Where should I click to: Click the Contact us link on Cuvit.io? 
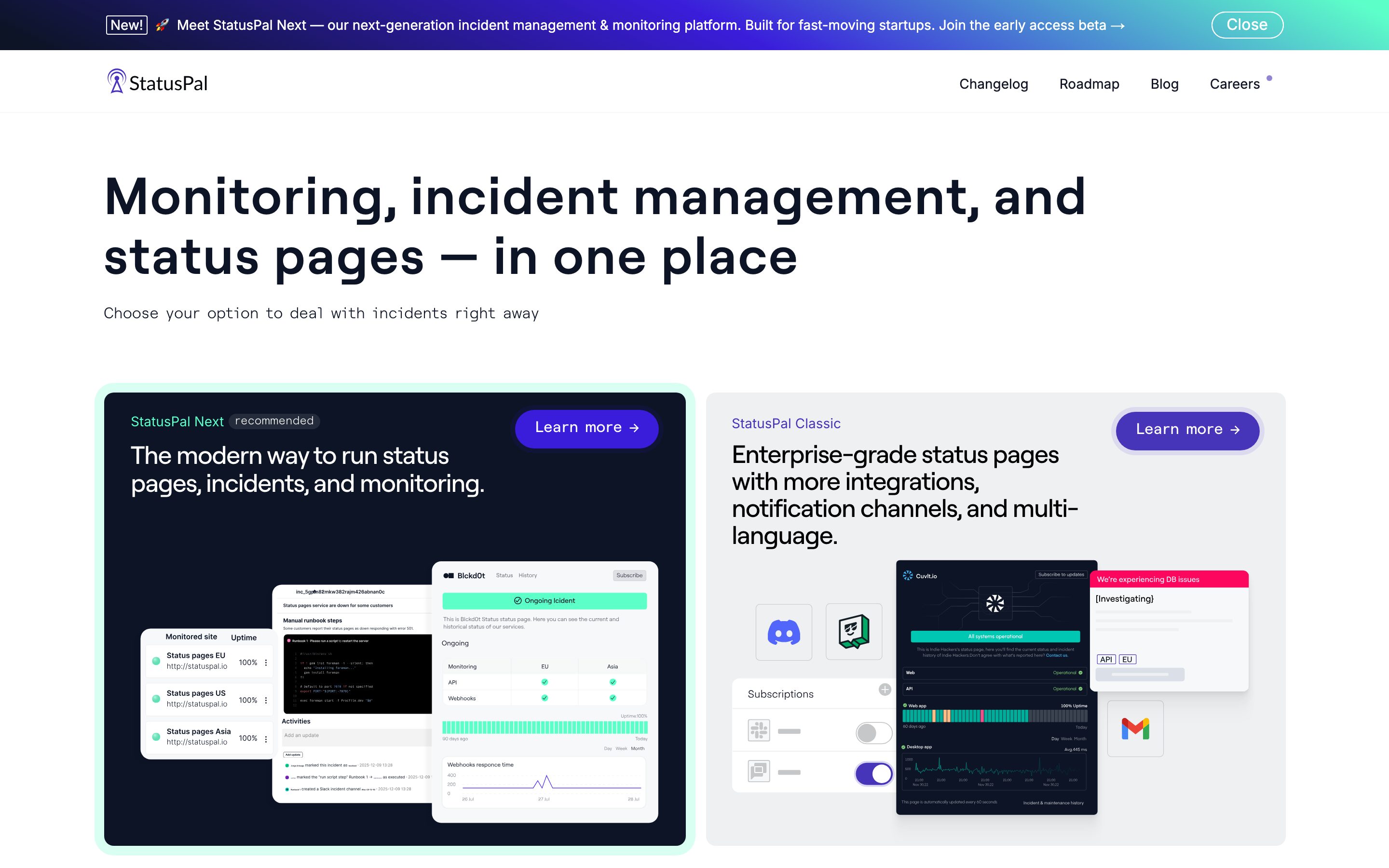click(x=1057, y=656)
